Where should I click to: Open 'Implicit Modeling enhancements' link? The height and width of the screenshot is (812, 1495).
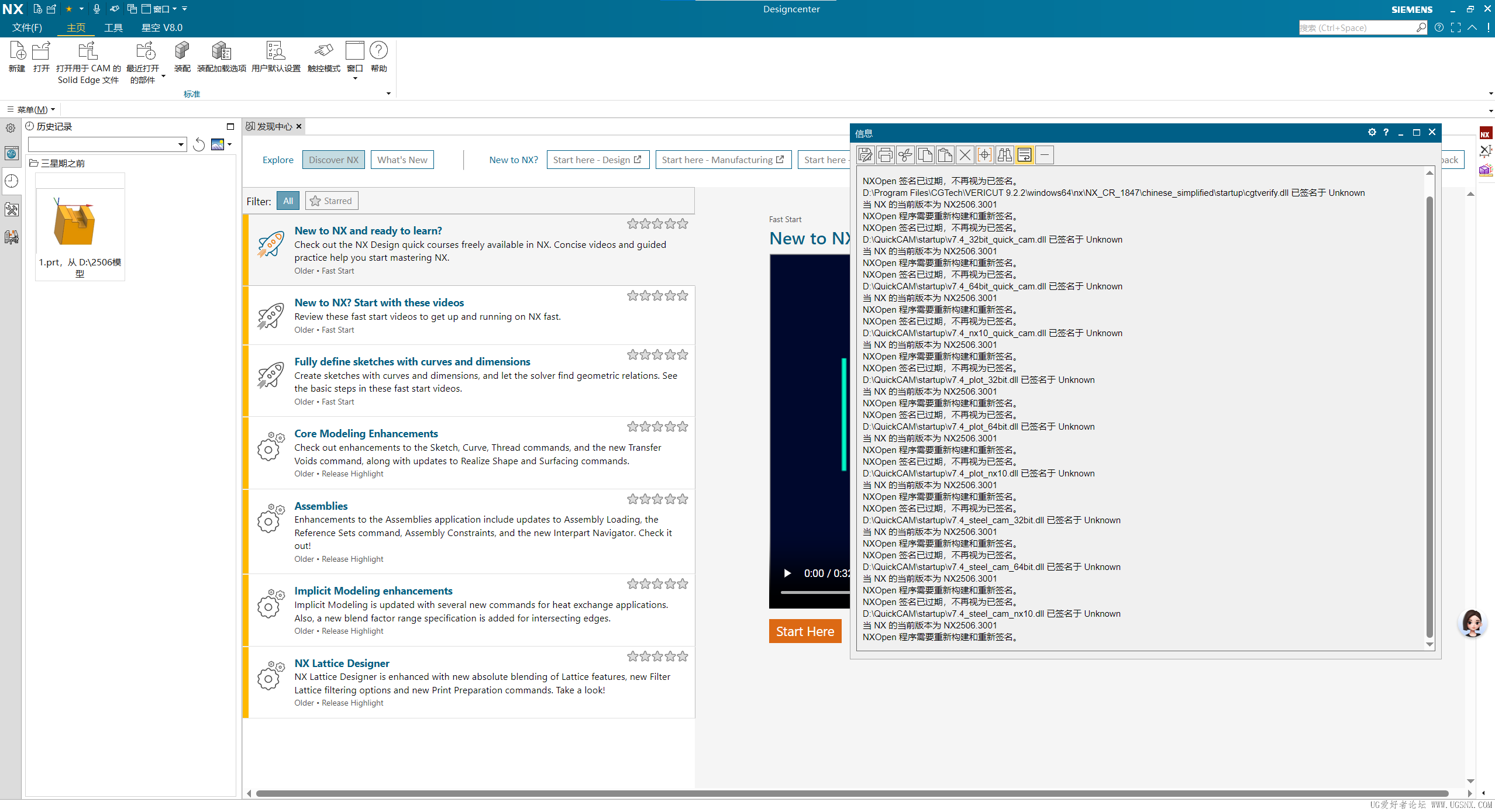pos(373,591)
